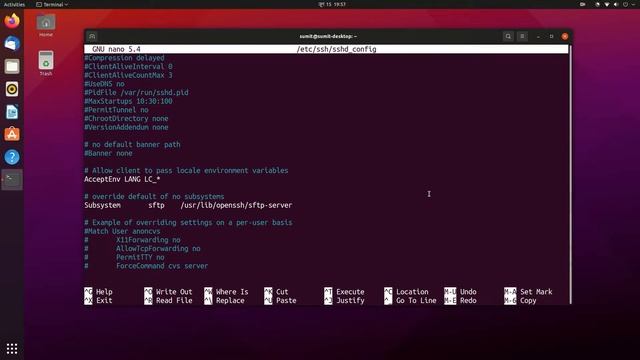The height and width of the screenshot is (360, 640).
Task: Click terminal search icon in titlebar
Action: point(508,36)
